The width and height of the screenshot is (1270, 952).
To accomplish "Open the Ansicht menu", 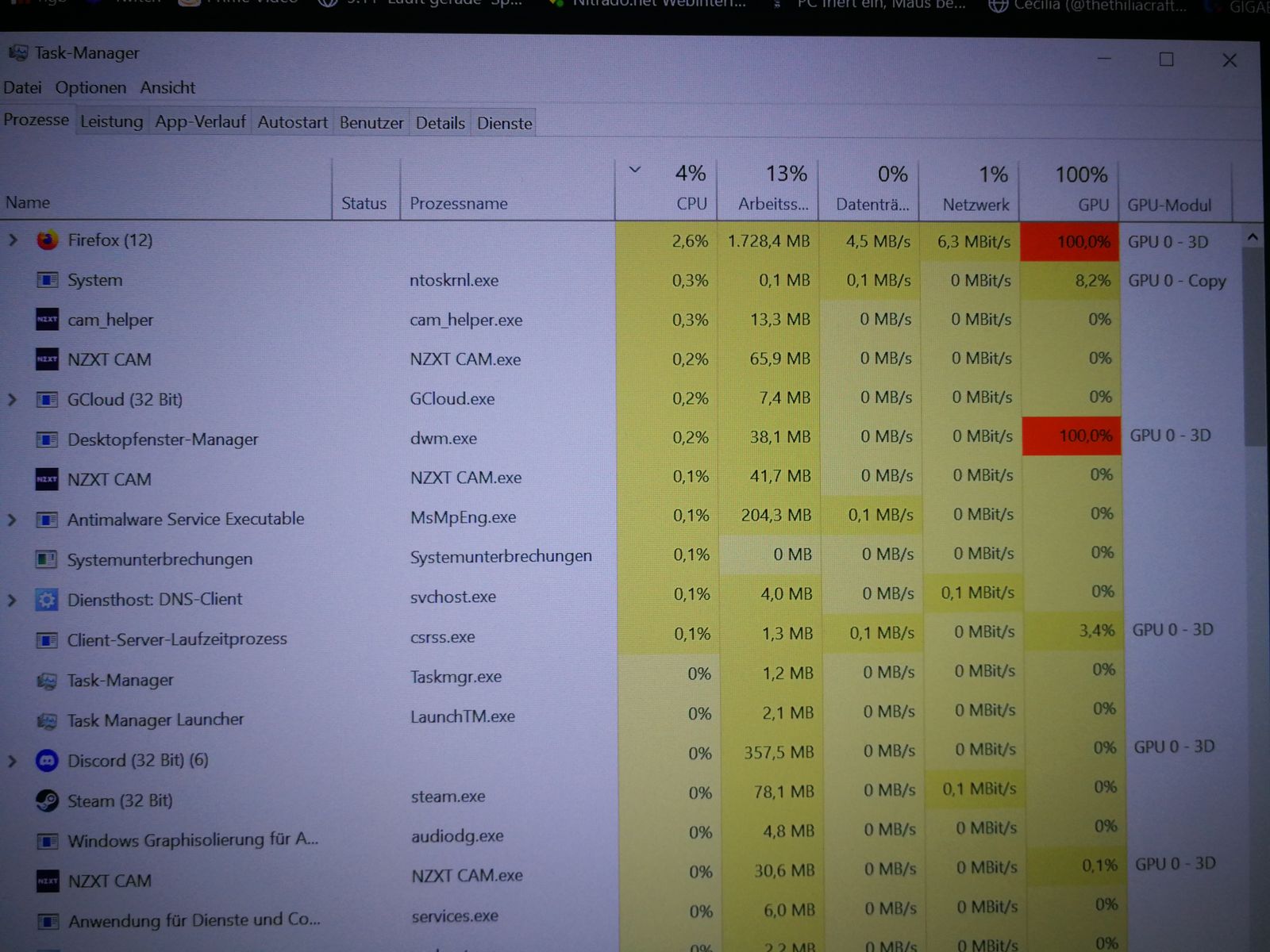I will [167, 87].
